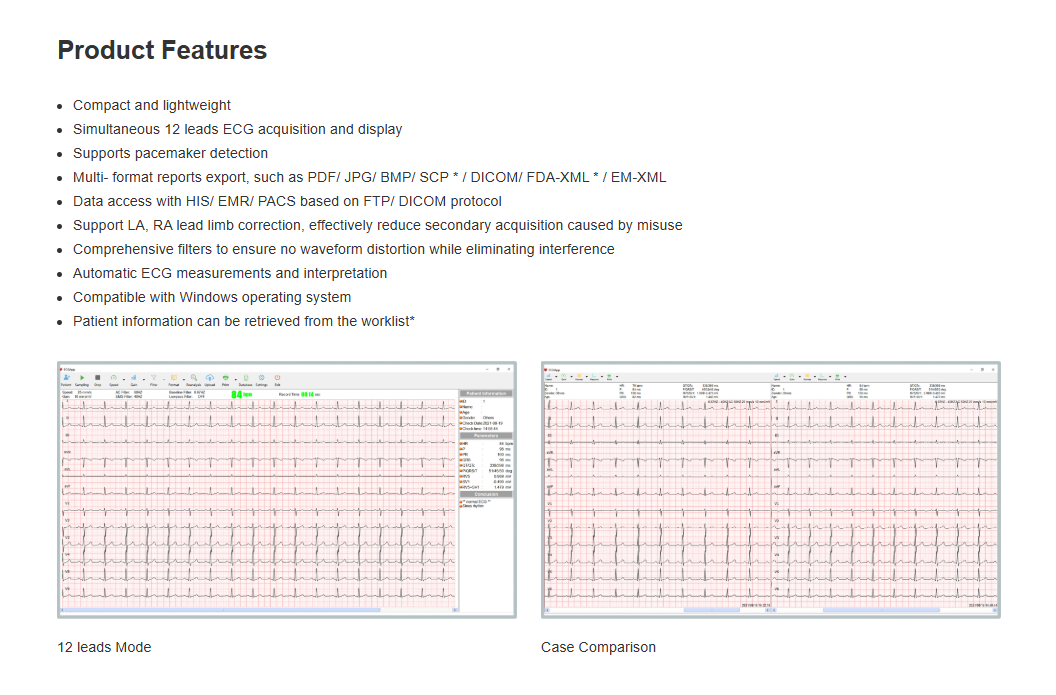Click the Patient icon in the ECG toolbar

[66, 378]
